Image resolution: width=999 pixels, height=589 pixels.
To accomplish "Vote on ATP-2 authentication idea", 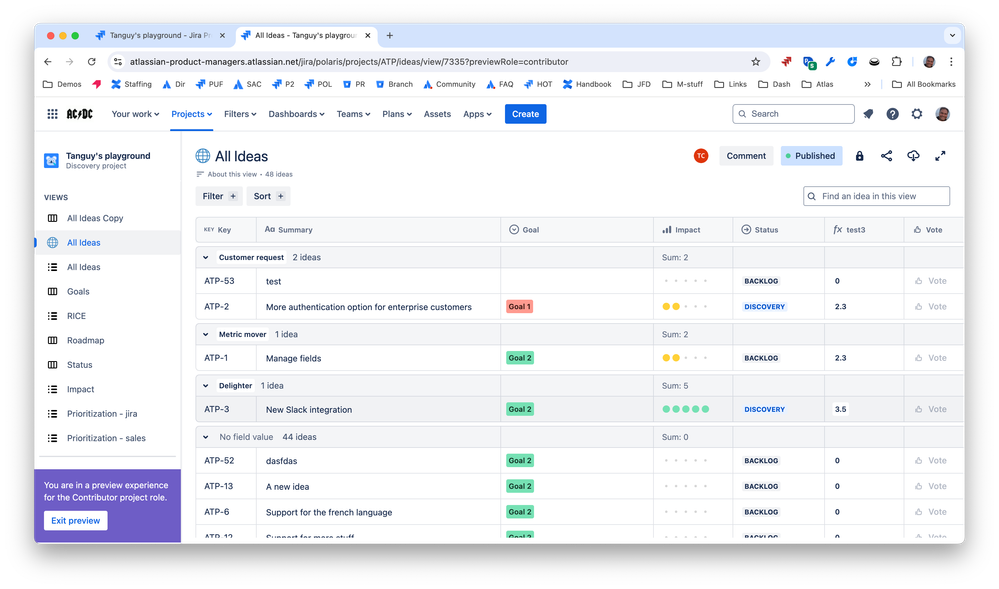I will pyautogui.click(x=931, y=307).
